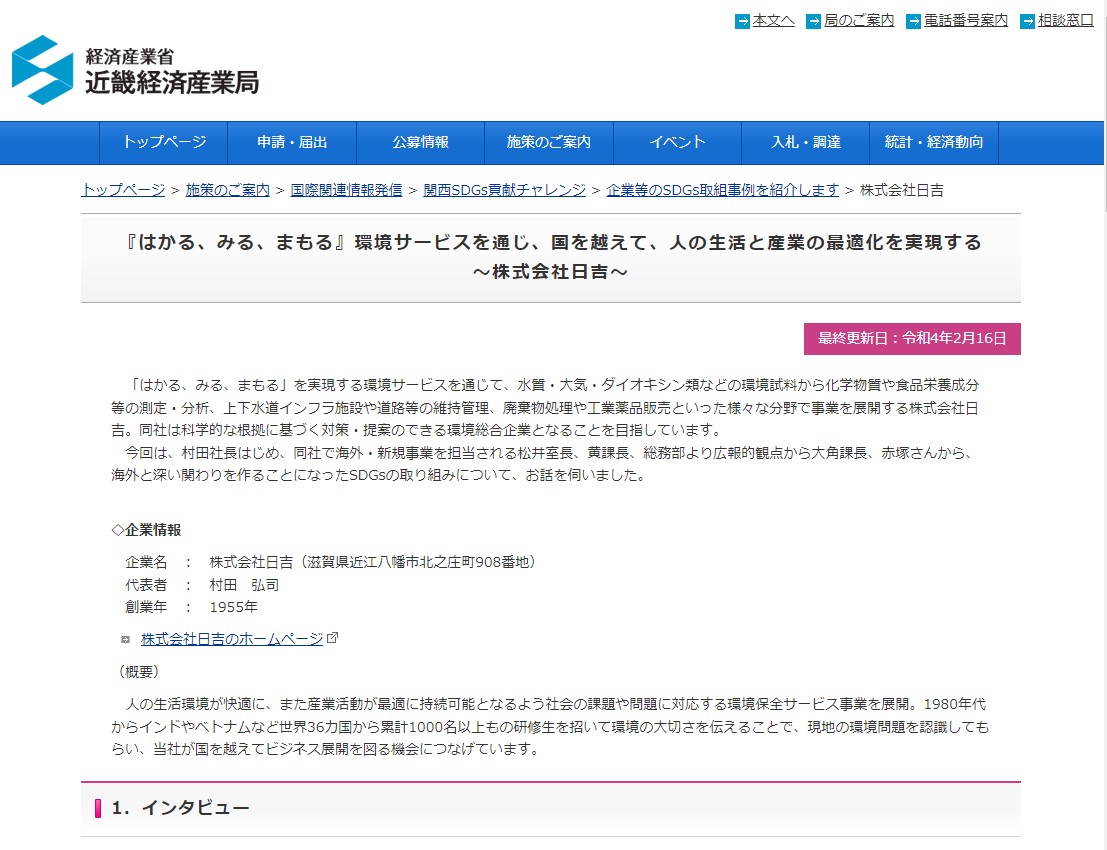Click external link icon after 株式会社日吉のホームページ

[333, 638]
